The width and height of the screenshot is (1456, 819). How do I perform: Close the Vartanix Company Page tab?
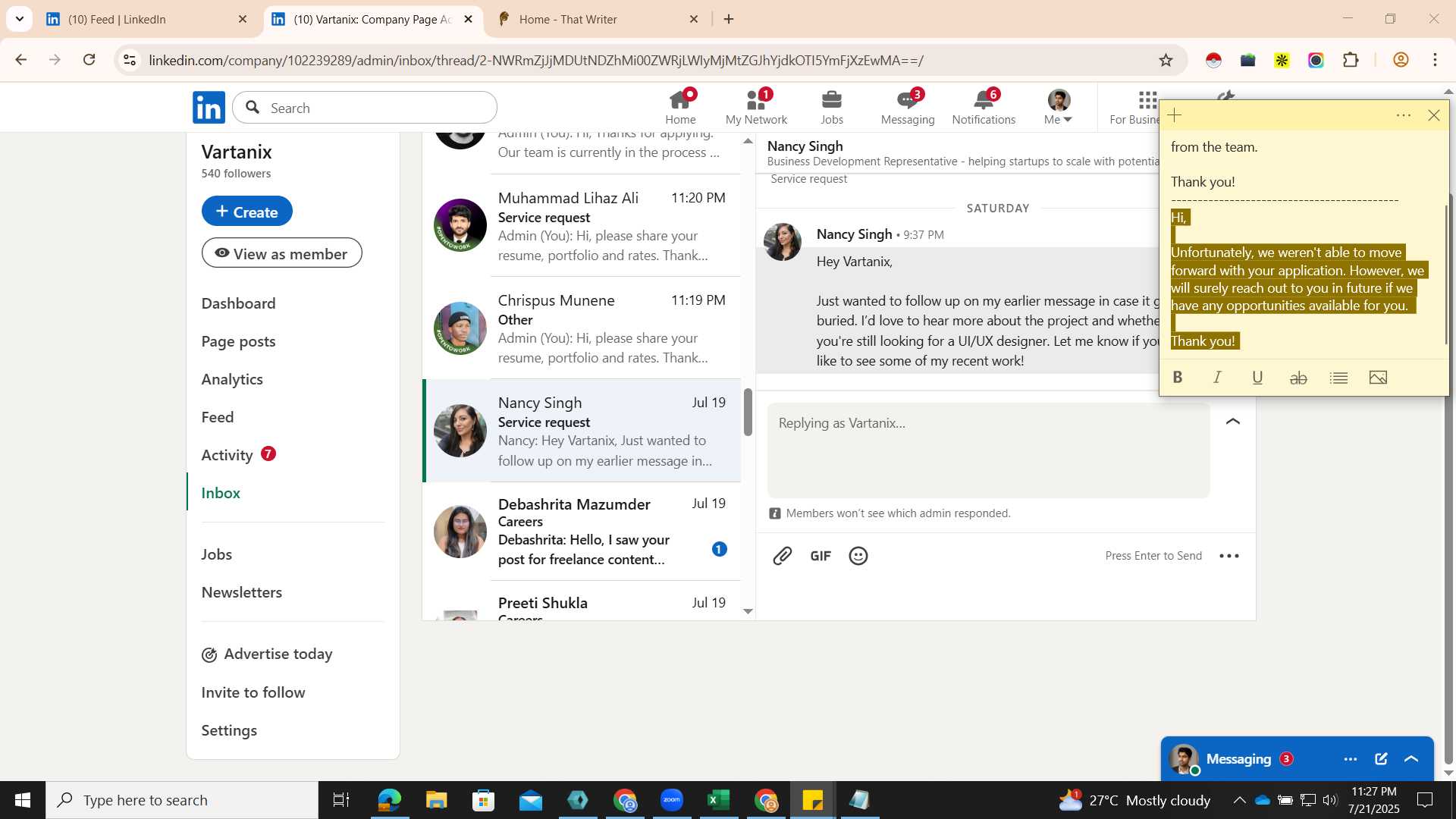[468, 20]
